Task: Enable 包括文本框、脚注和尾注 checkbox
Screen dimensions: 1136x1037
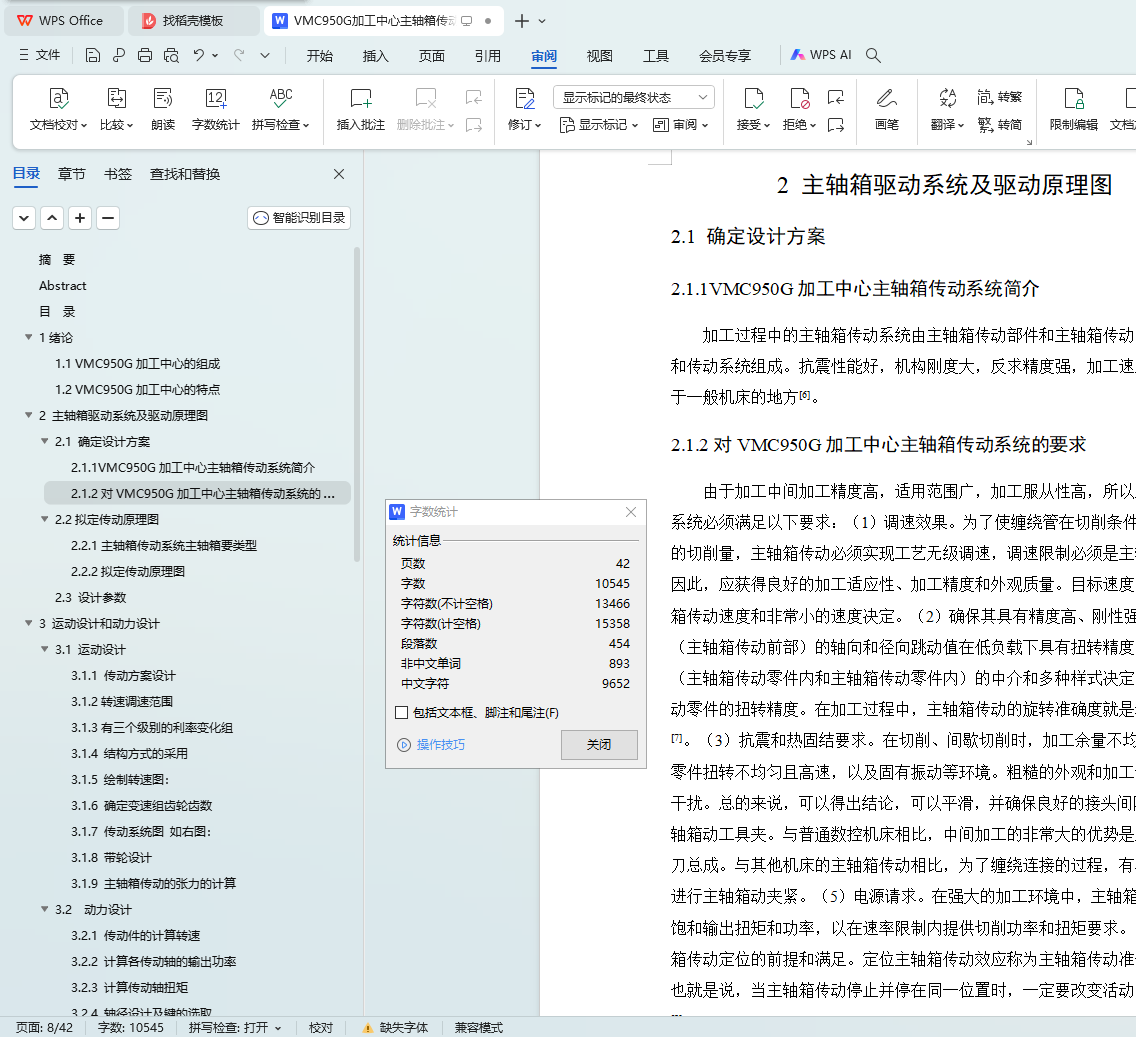Action: click(402, 713)
